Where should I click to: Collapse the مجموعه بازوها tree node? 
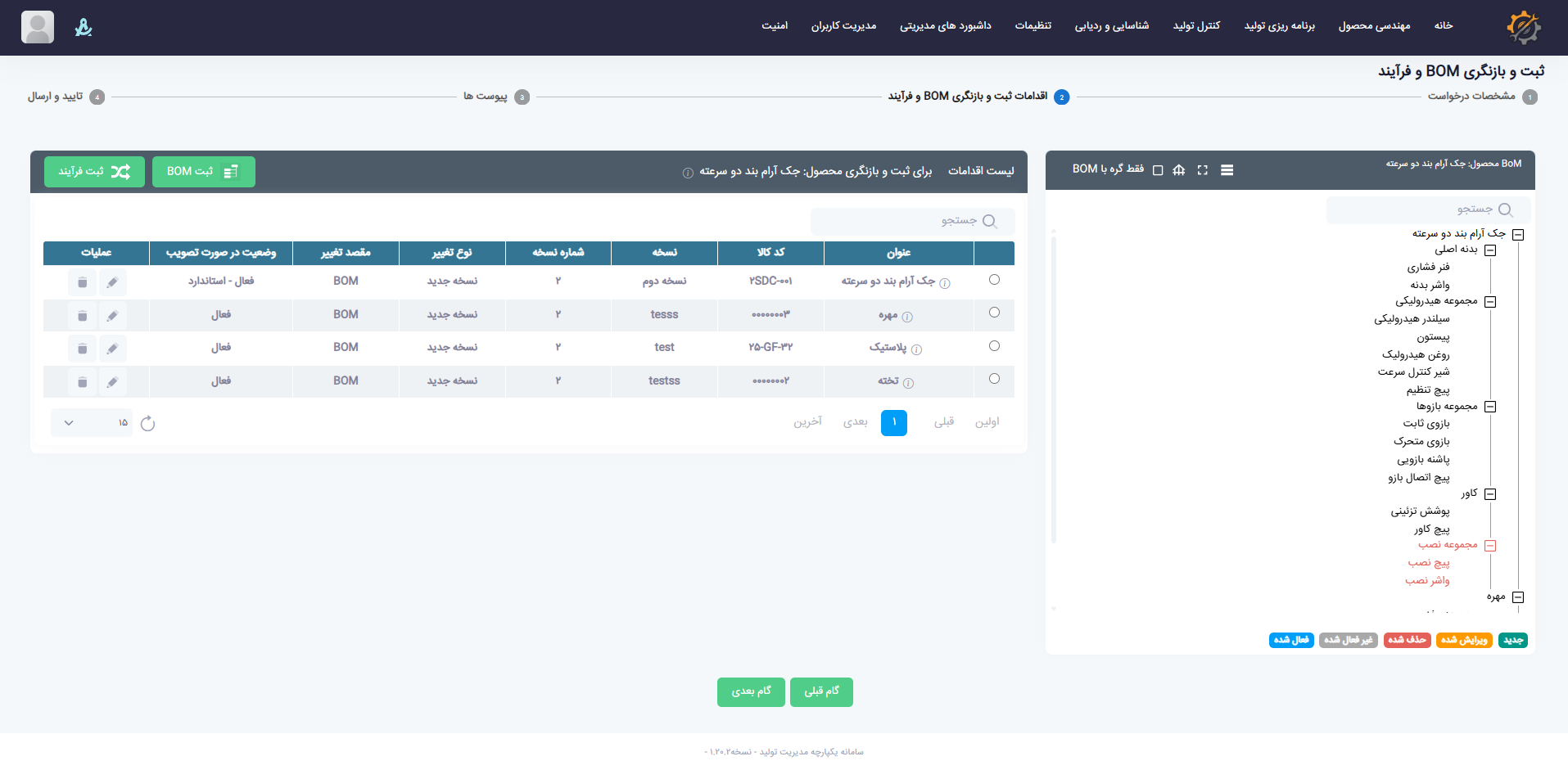1490,407
